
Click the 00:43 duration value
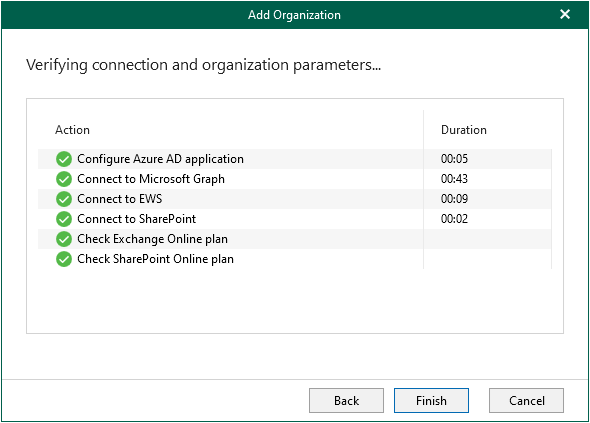[x=454, y=179]
